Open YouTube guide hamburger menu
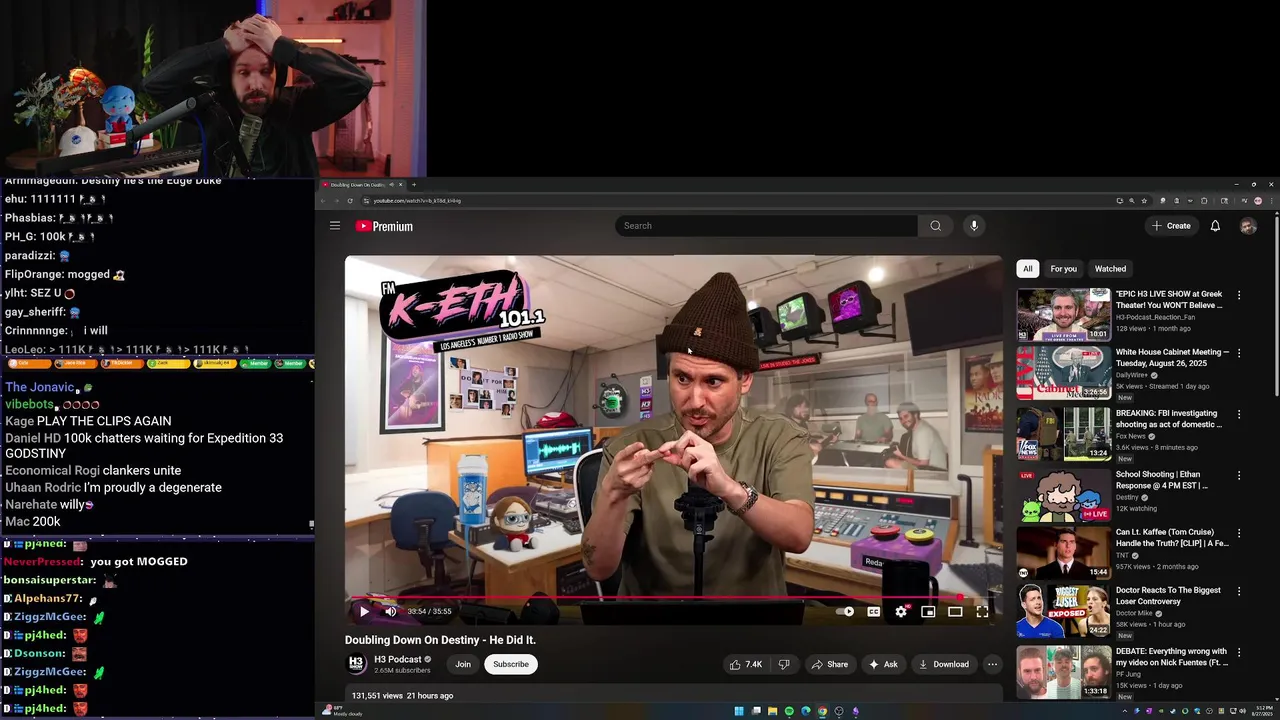Screen dimensions: 1280x720 coord(335,226)
